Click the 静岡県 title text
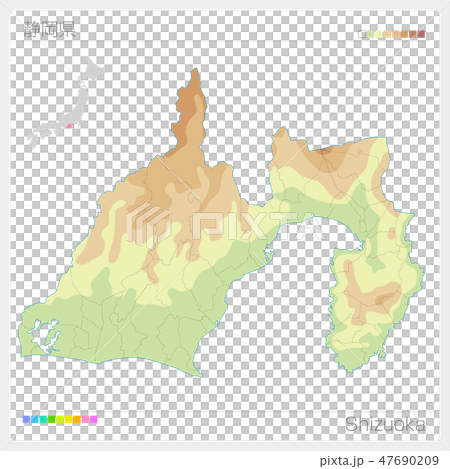The image size is (450, 469). pos(50,29)
